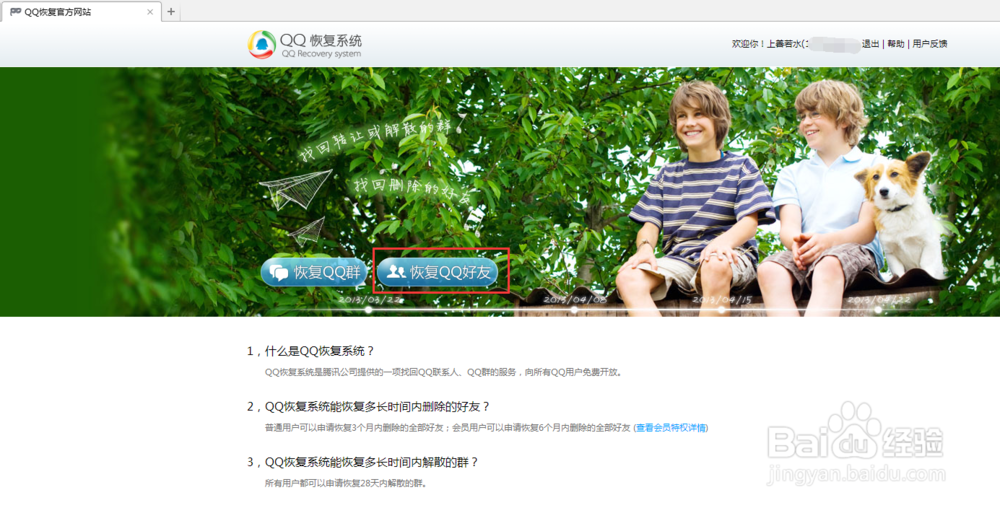Click the 找回删除的好友 banner caption
The width and height of the screenshot is (1000, 508).
415,189
